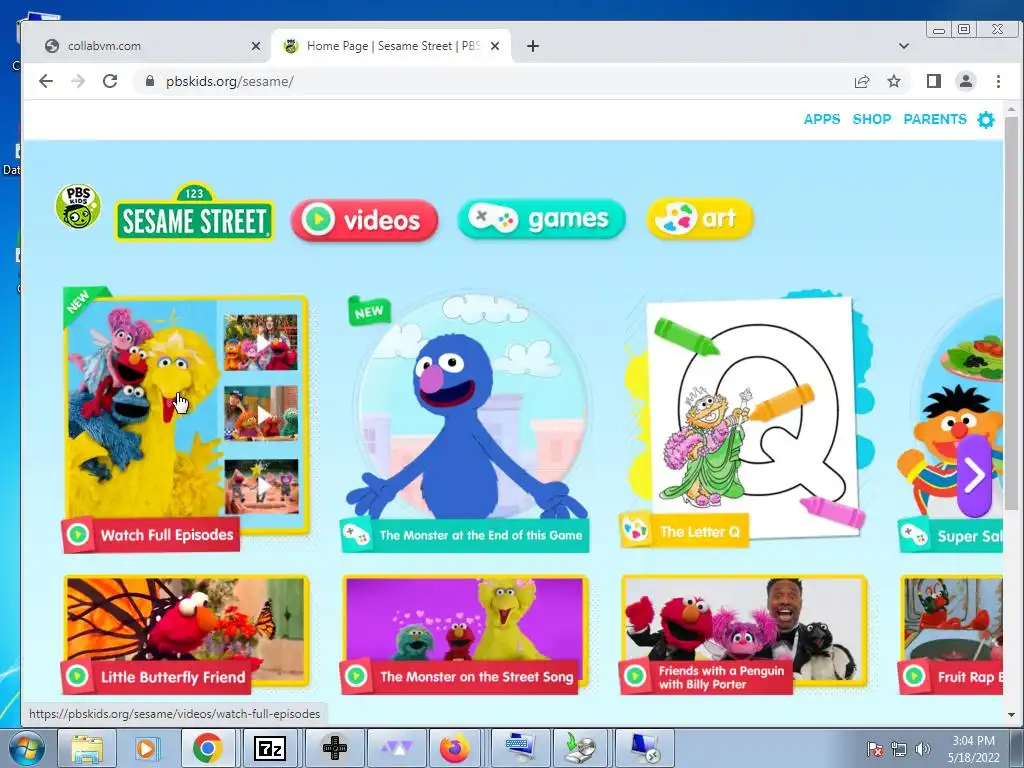
Task: Click the PBS Kids logo icon
Action: tap(78, 206)
